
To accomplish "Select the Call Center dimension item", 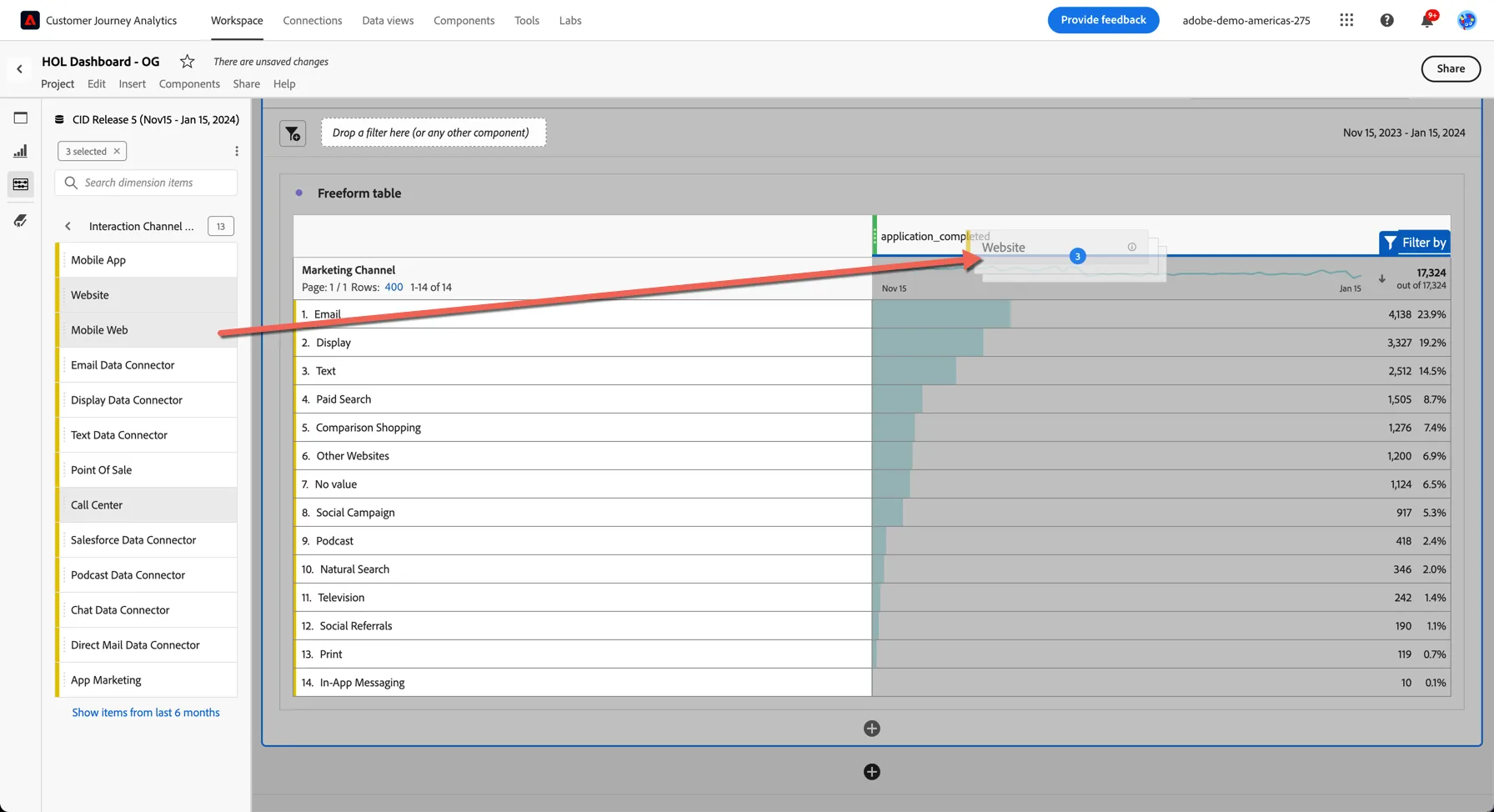I will [147, 505].
